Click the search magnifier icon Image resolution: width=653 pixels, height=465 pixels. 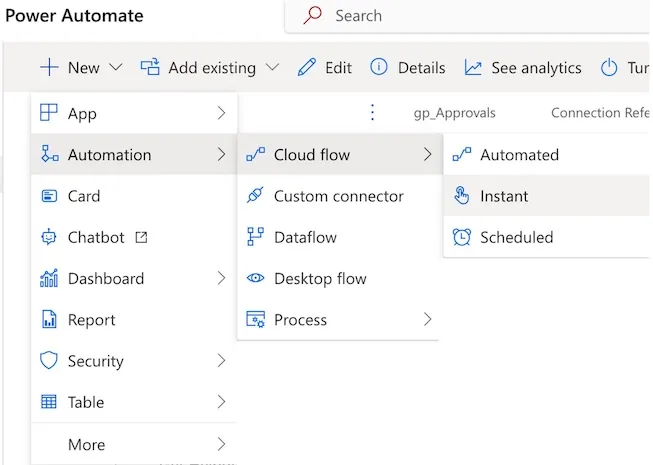[x=312, y=15]
